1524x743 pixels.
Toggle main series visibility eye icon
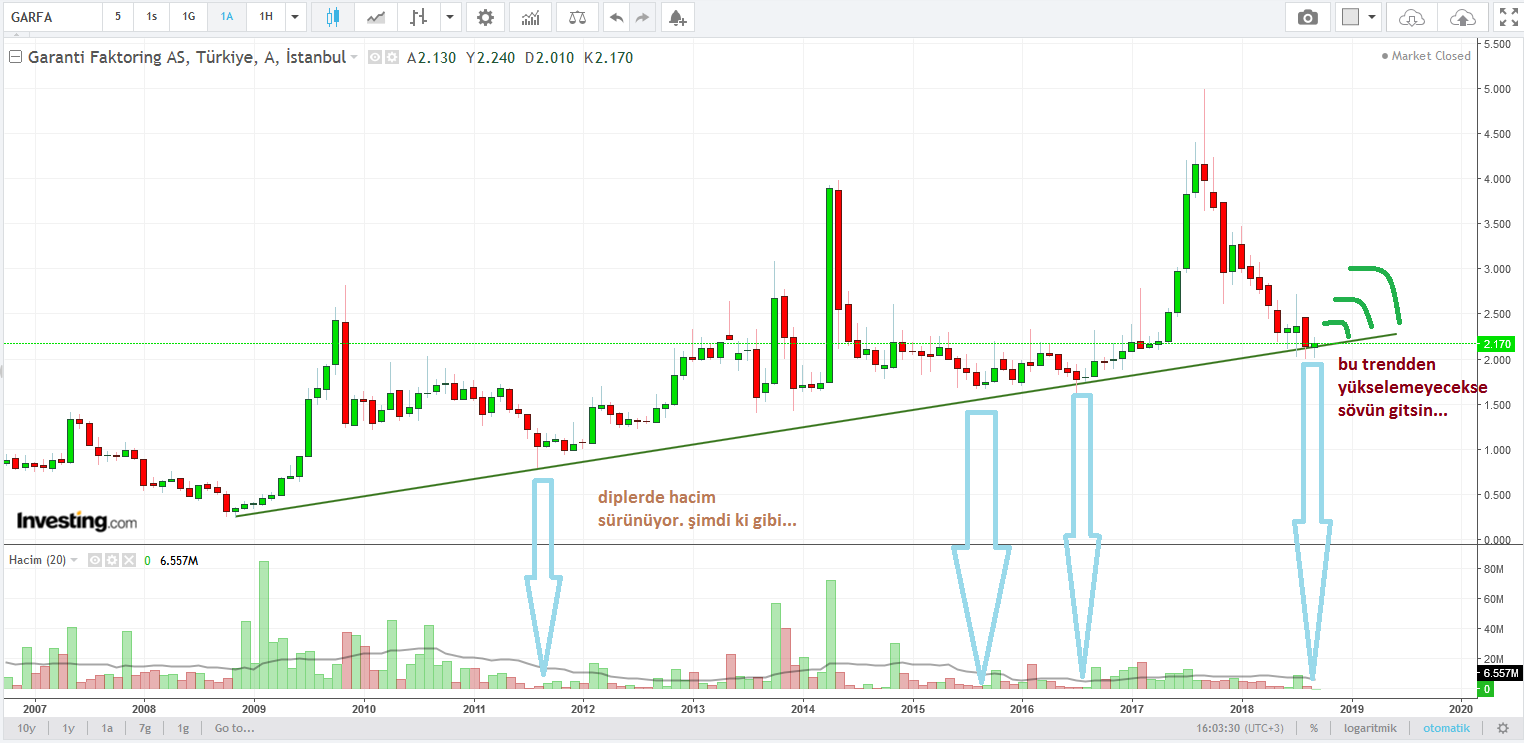[376, 57]
